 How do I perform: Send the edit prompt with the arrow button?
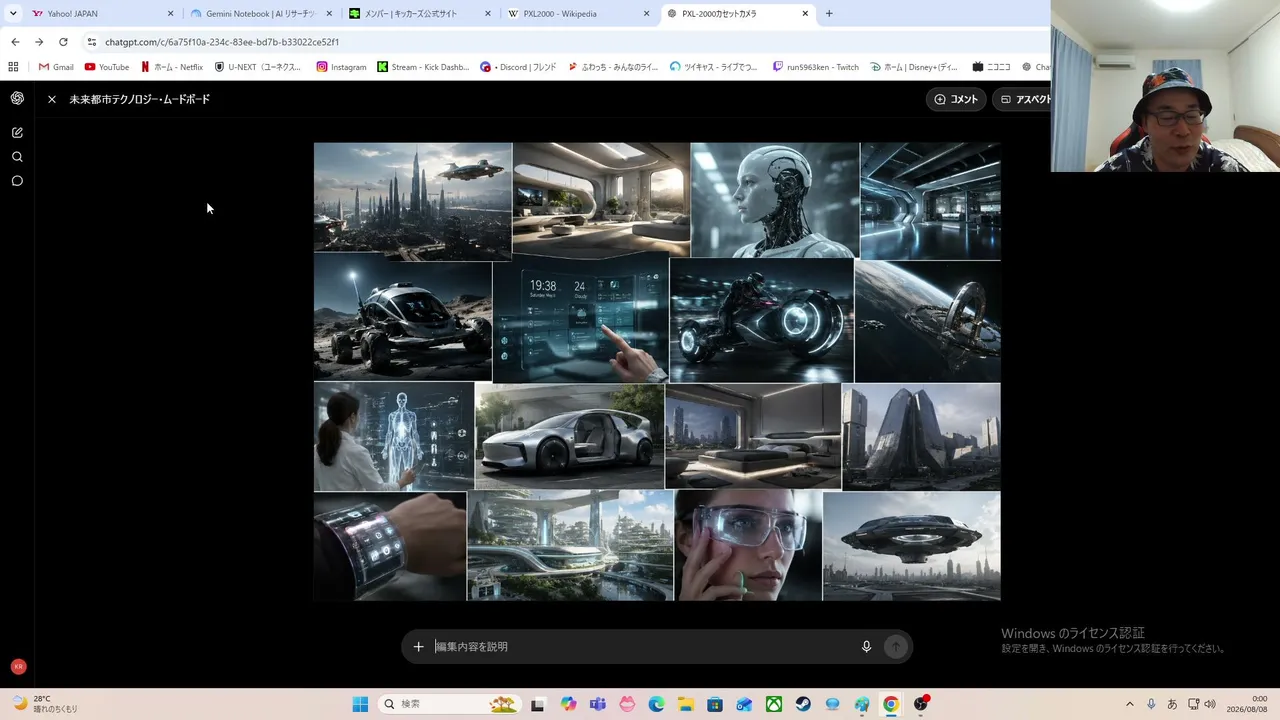[x=896, y=647]
